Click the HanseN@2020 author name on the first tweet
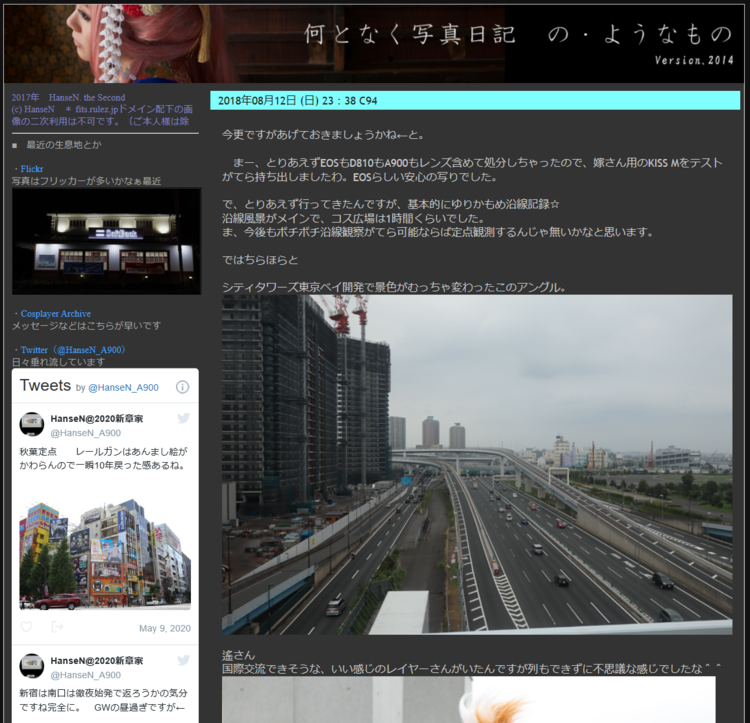The image size is (750, 723). click(x=97, y=419)
